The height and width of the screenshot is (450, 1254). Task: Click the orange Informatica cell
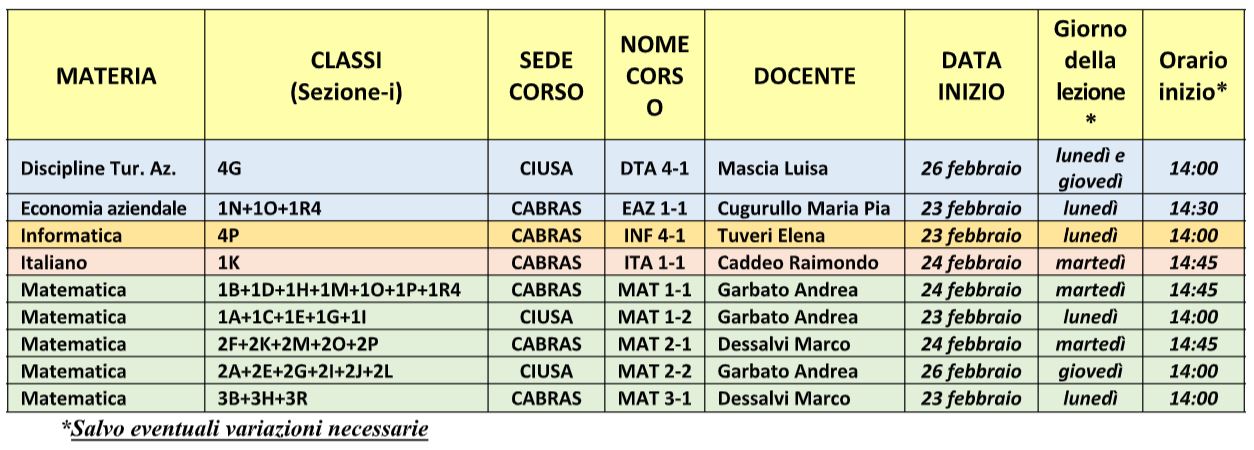tap(106, 236)
